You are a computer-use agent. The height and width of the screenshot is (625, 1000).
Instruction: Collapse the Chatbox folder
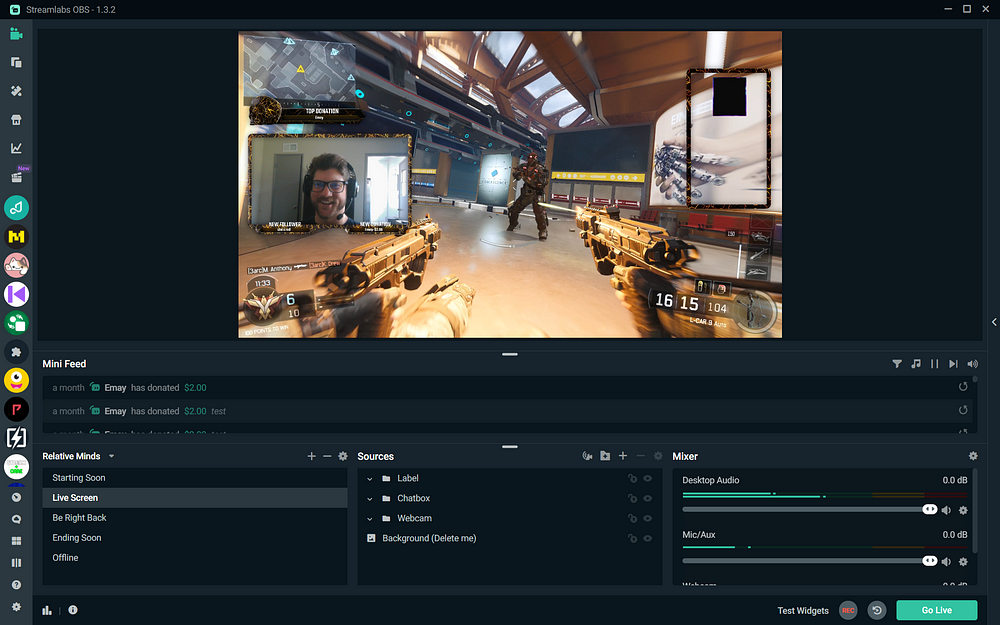370,499
